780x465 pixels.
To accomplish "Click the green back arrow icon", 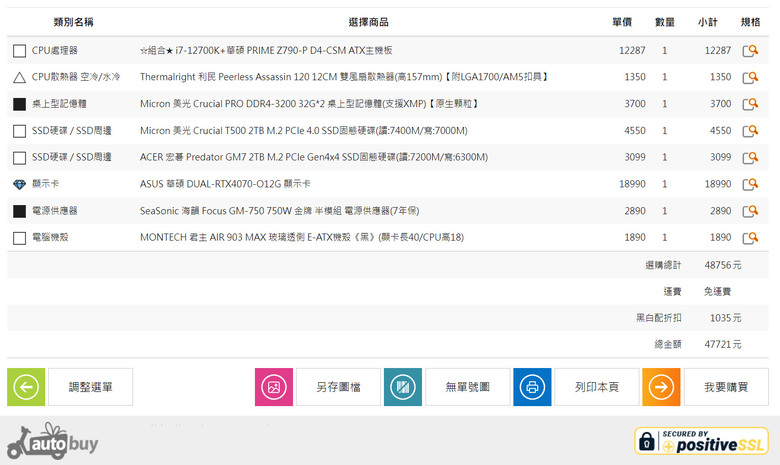I will coord(26,387).
